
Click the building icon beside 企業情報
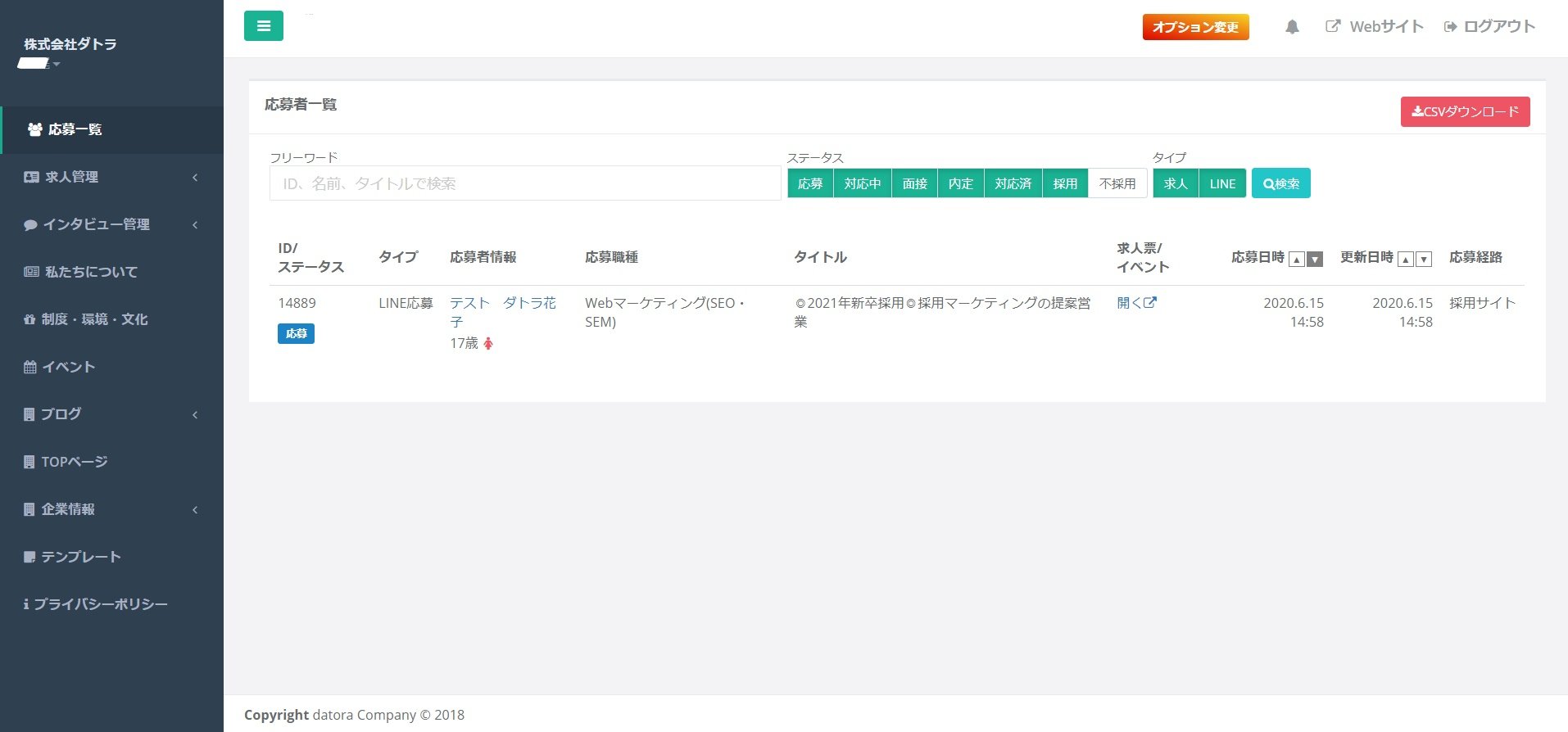pos(29,509)
